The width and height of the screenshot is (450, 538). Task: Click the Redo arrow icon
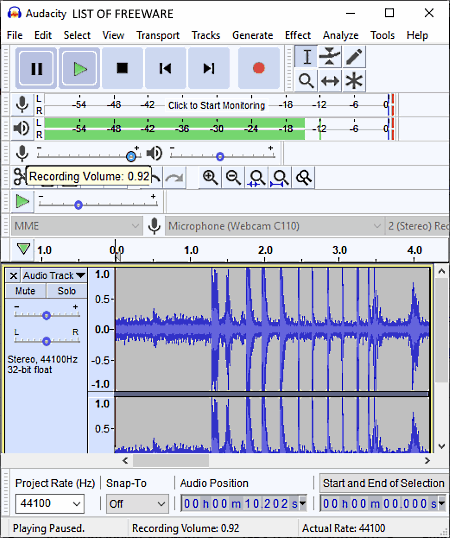(174, 178)
